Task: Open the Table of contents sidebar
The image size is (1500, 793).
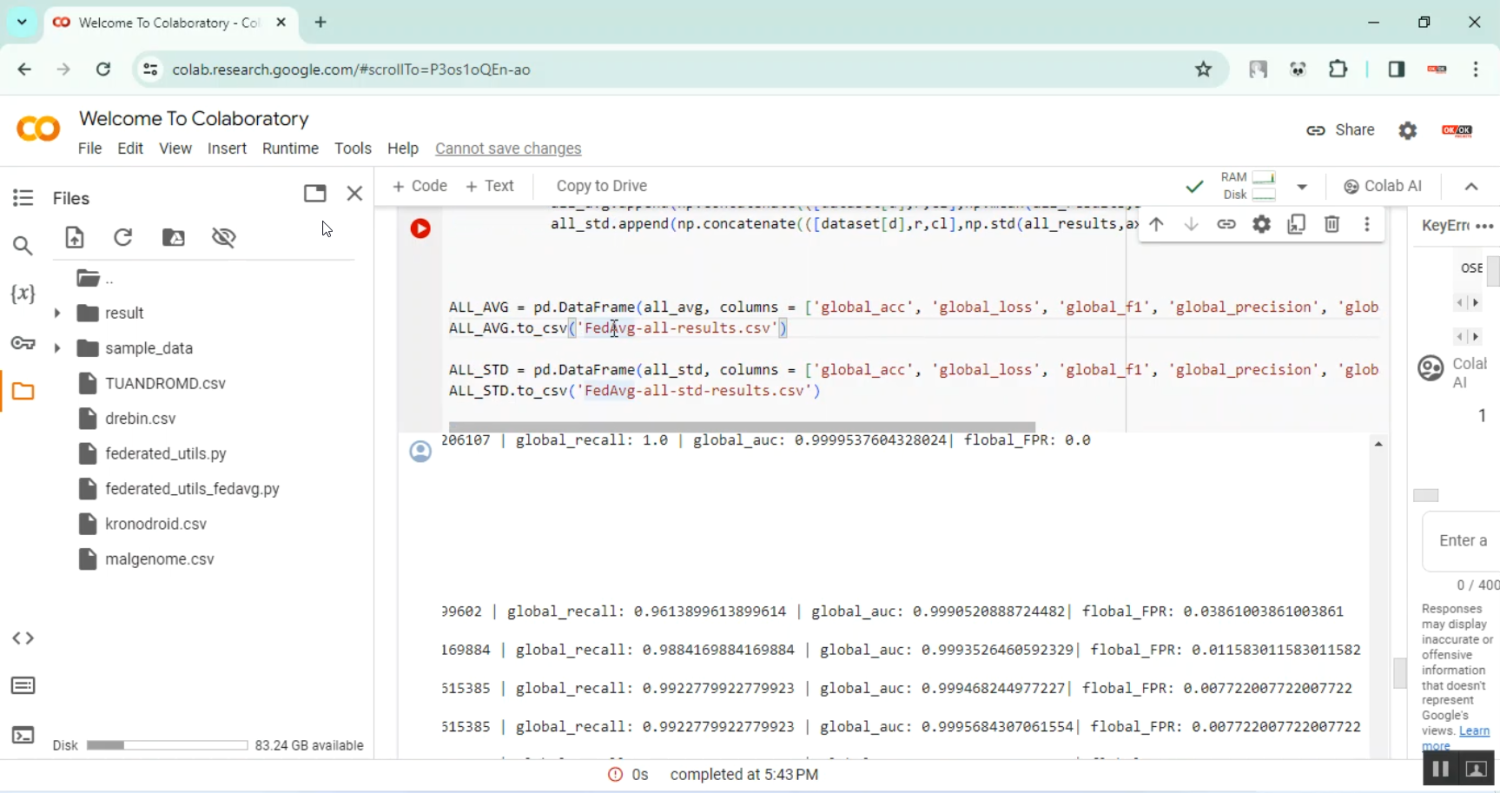Action: pyautogui.click(x=22, y=198)
